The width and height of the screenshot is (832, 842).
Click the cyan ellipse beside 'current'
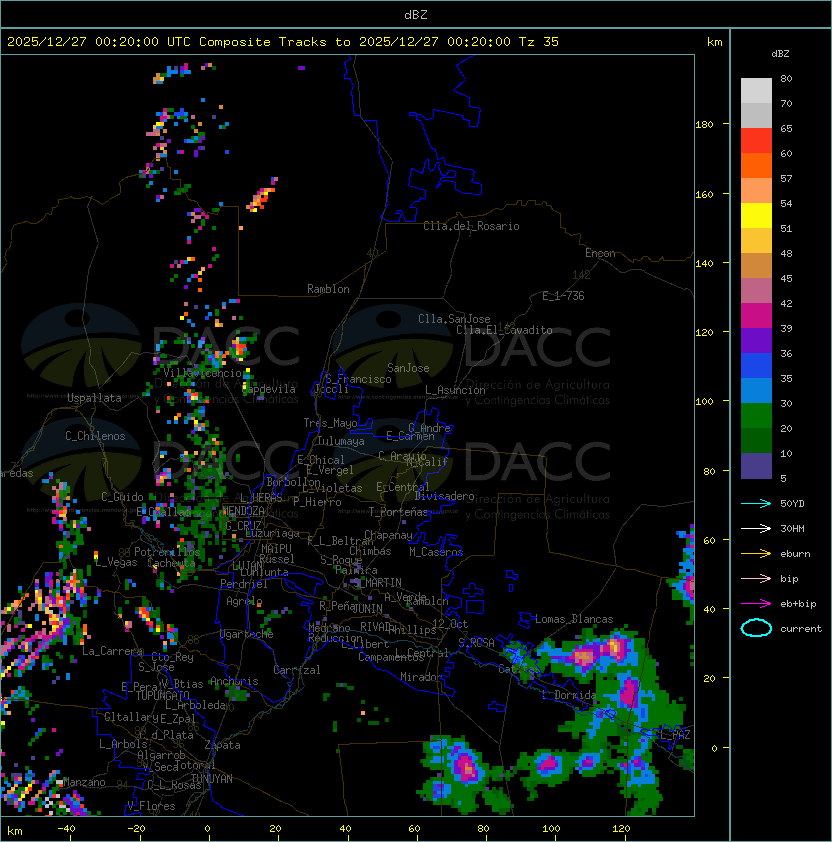click(x=756, y=628)
